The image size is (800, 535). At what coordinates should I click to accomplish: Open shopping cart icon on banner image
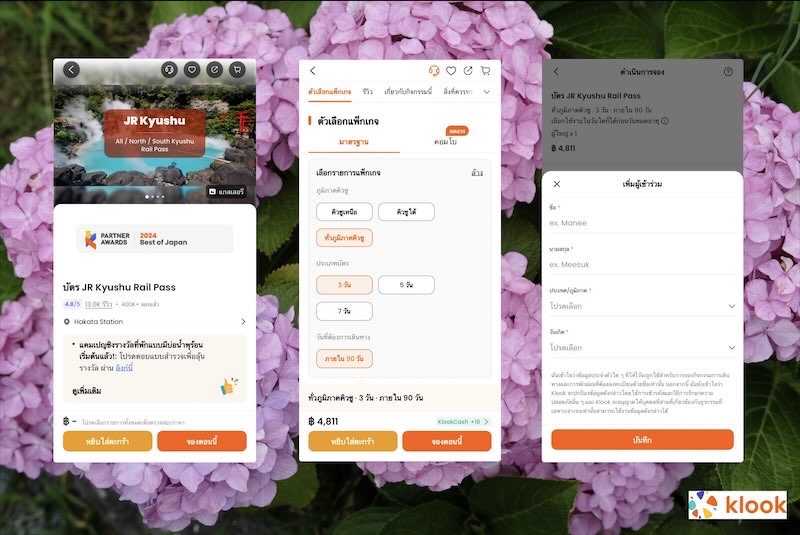tap(237, 70)
